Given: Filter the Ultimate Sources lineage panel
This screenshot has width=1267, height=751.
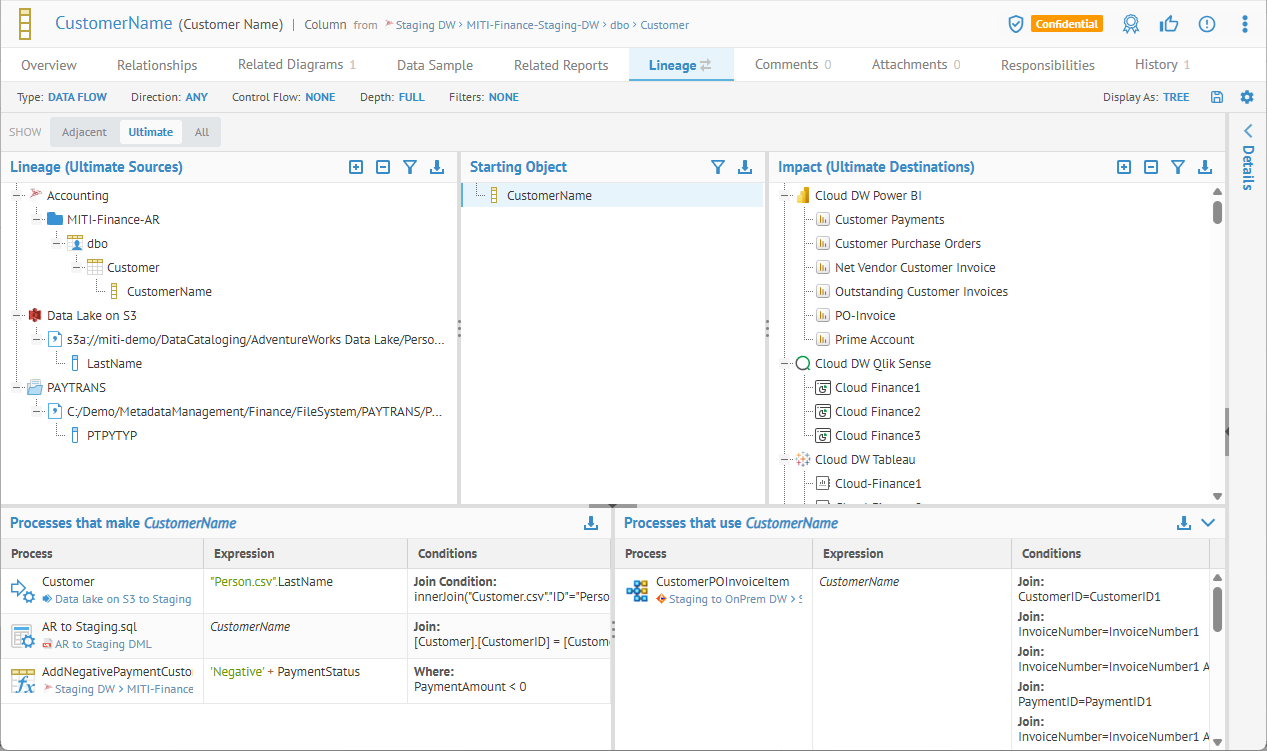Looking at the screenshot, I should coord(410,167).
